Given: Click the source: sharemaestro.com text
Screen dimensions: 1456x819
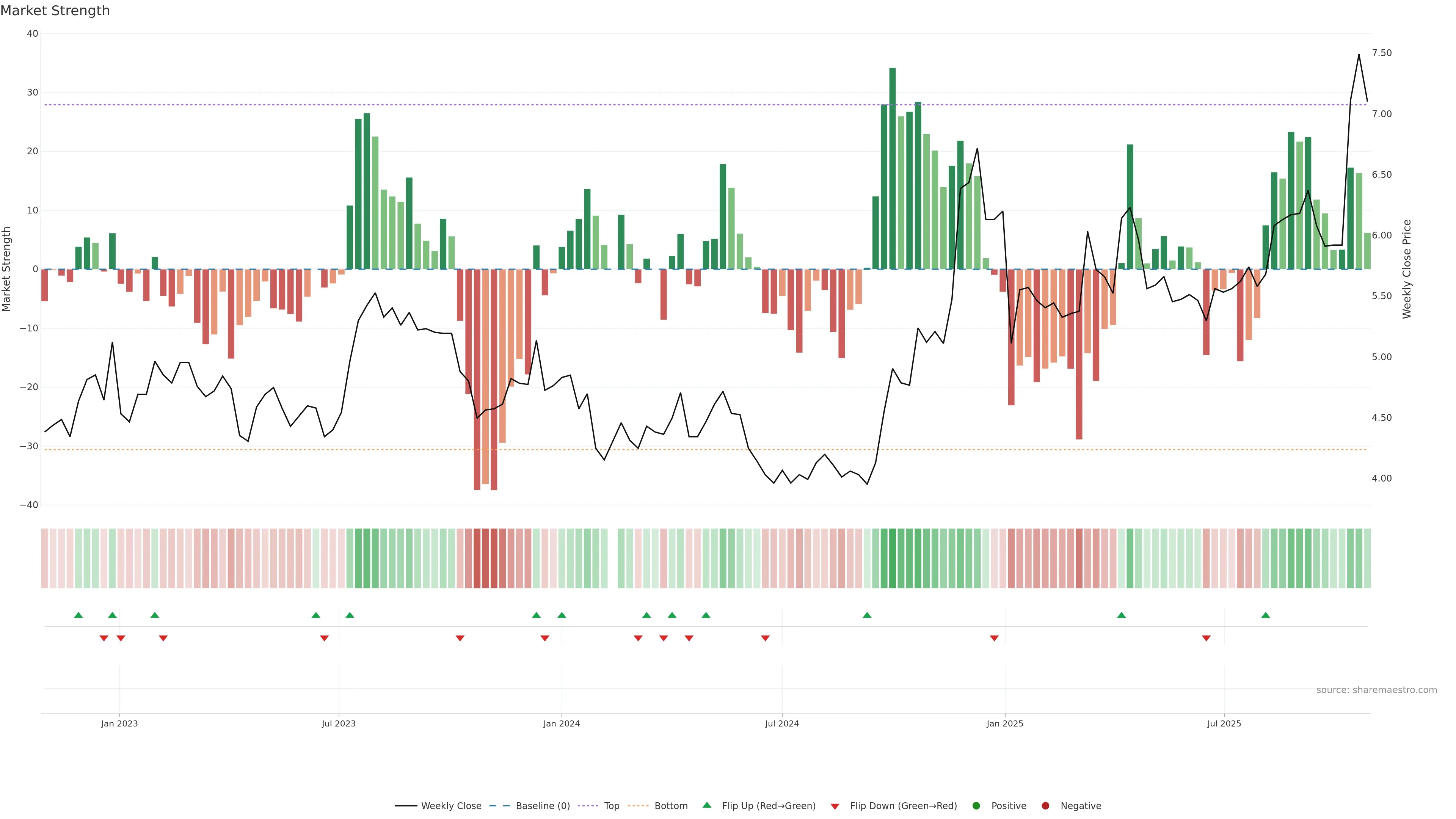Looking at the screenshot, I should pos(1376,690).
